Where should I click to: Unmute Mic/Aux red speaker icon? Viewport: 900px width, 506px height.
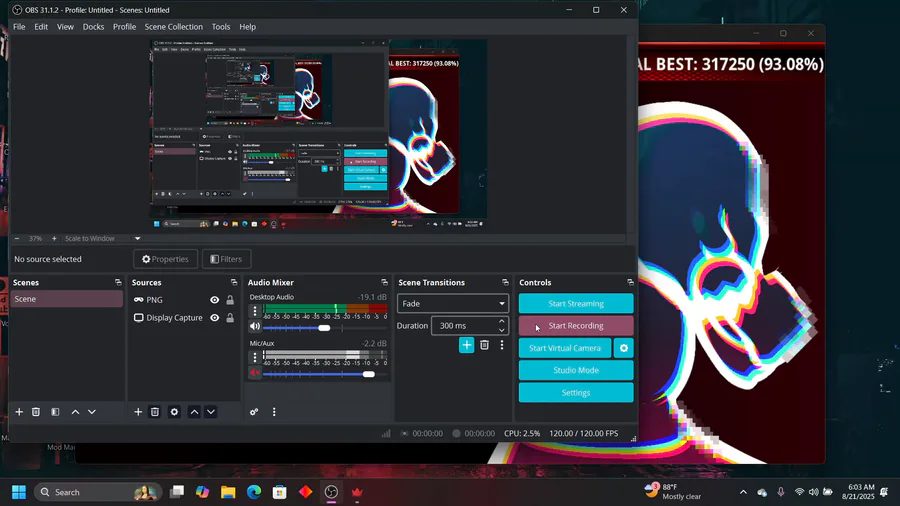point(255,373)
